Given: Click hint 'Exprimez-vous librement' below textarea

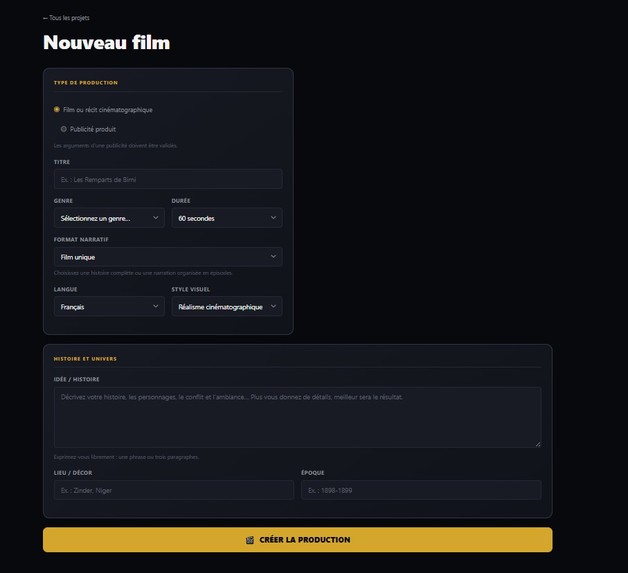Looking at the screenshot, I should click(126, 457).
